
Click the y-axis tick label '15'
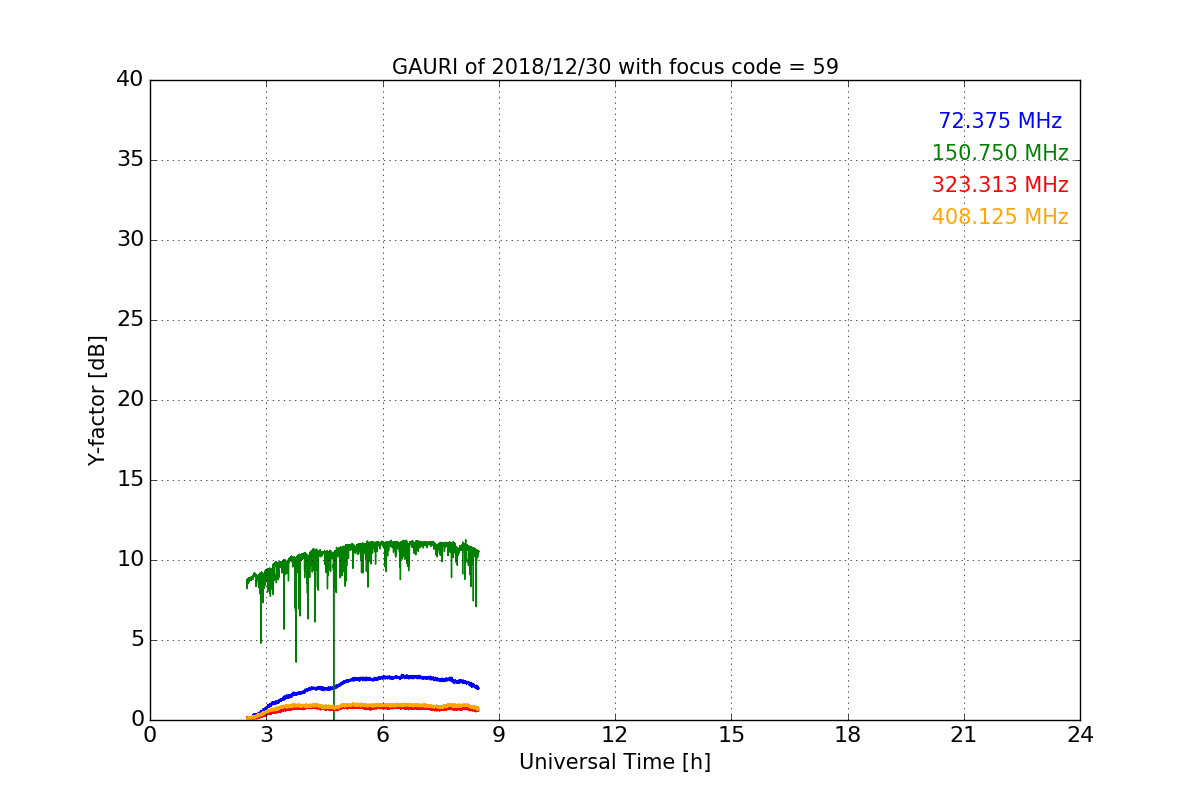(130, 480)
